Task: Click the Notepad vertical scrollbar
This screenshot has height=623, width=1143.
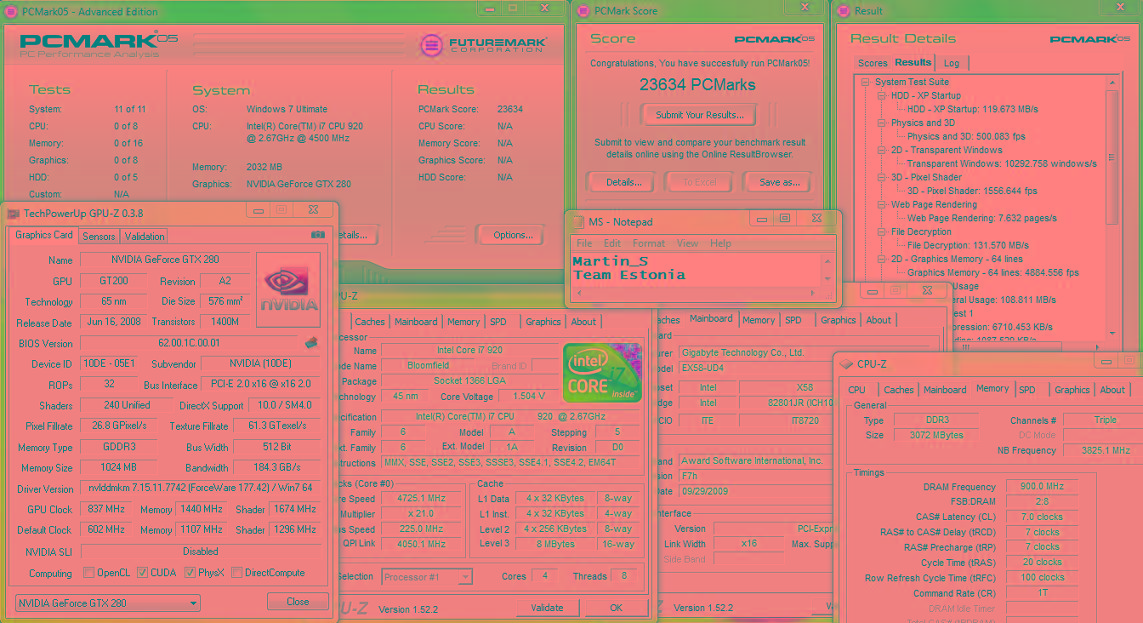Action: pyautogui.click(x=827, y=270)
